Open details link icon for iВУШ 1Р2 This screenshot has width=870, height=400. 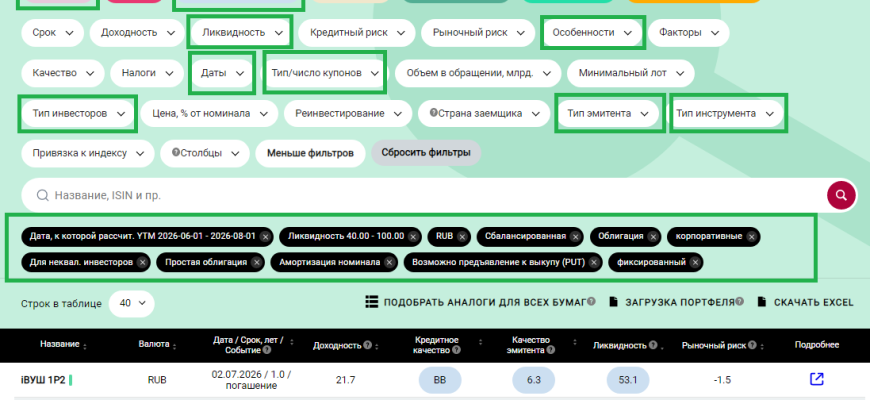(816, 380)
